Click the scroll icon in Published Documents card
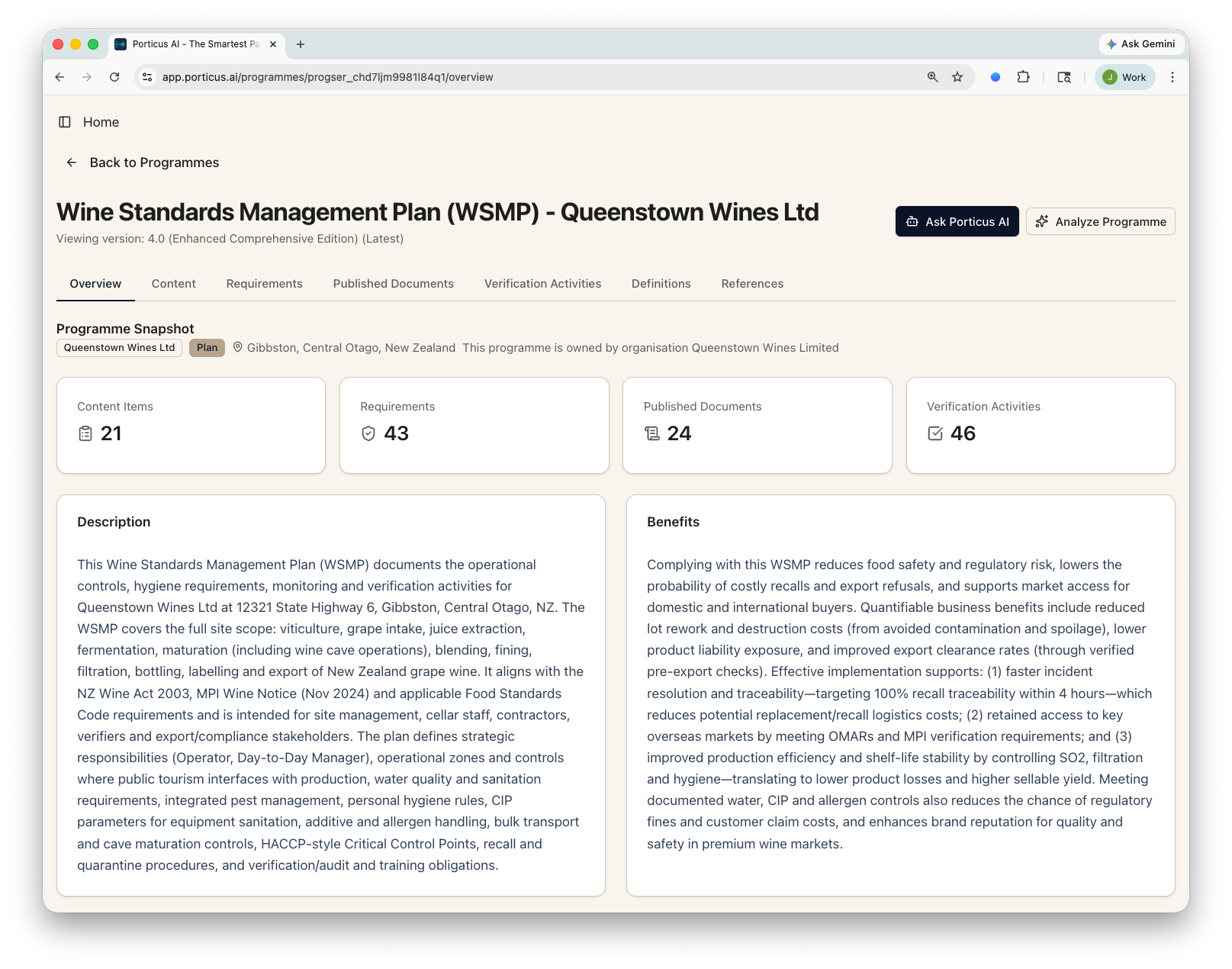1232x969 pixels. (652, 433)
